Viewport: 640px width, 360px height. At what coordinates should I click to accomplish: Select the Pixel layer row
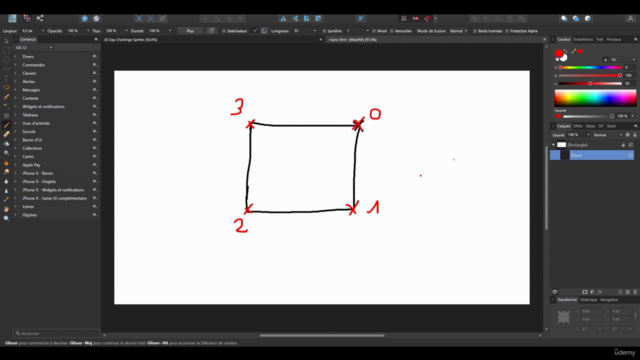(592, 155)
